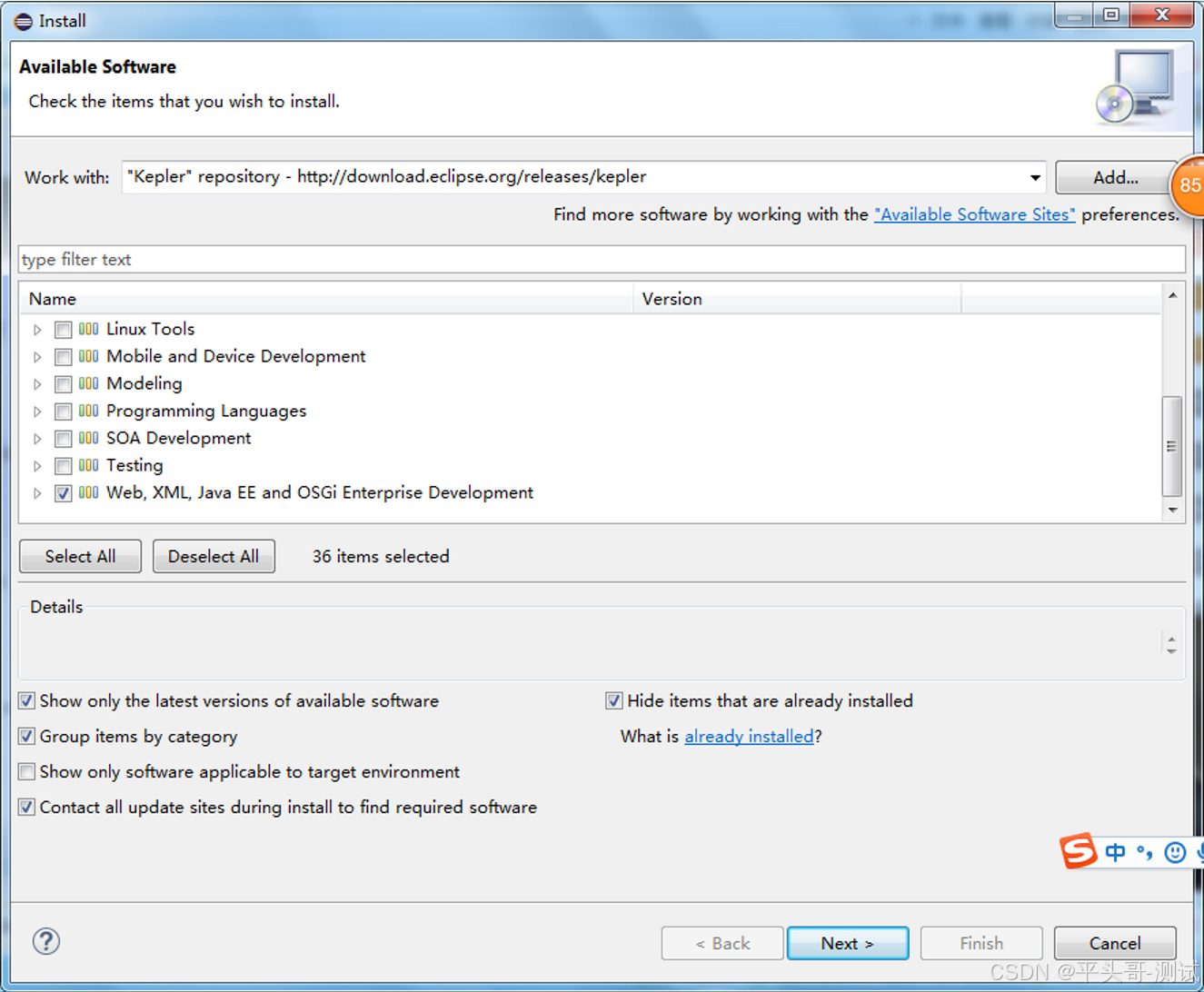Screen dimensions: 1204x992
Task: Cancel the Install dialog
Action: [x=1115, y=943]
